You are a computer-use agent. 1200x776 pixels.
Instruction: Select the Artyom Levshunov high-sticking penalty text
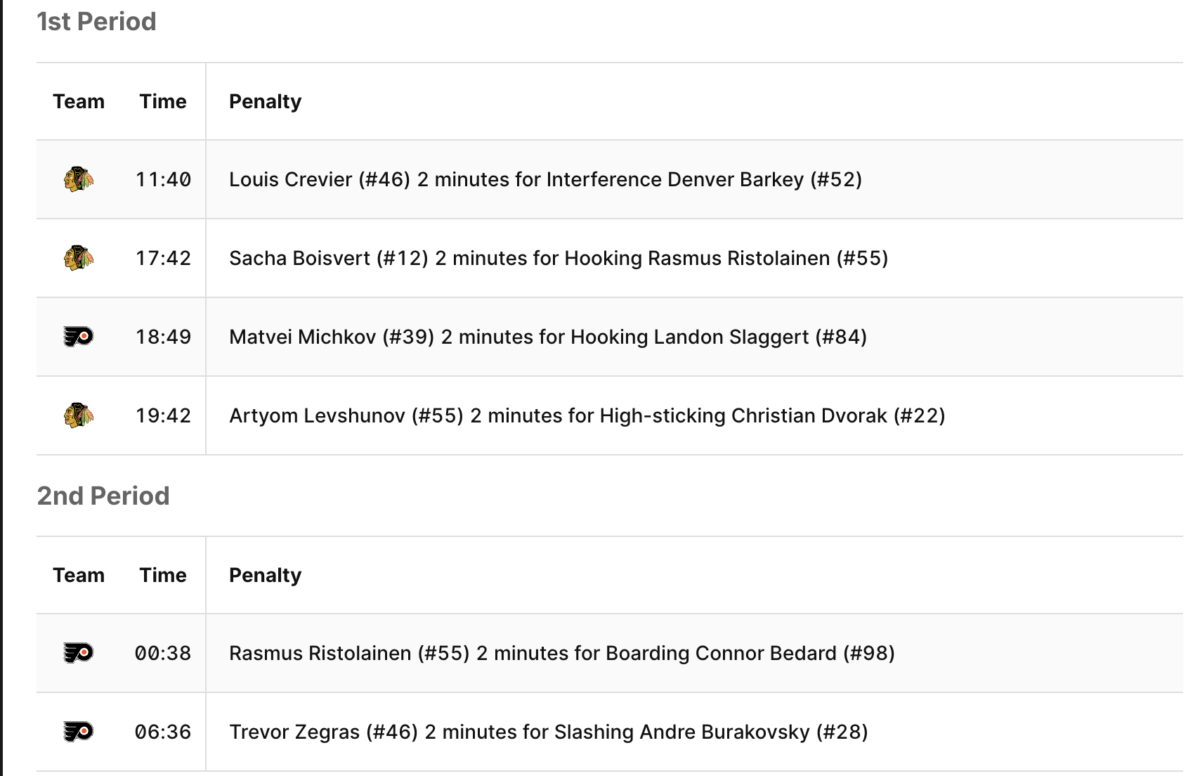point(587,416)
